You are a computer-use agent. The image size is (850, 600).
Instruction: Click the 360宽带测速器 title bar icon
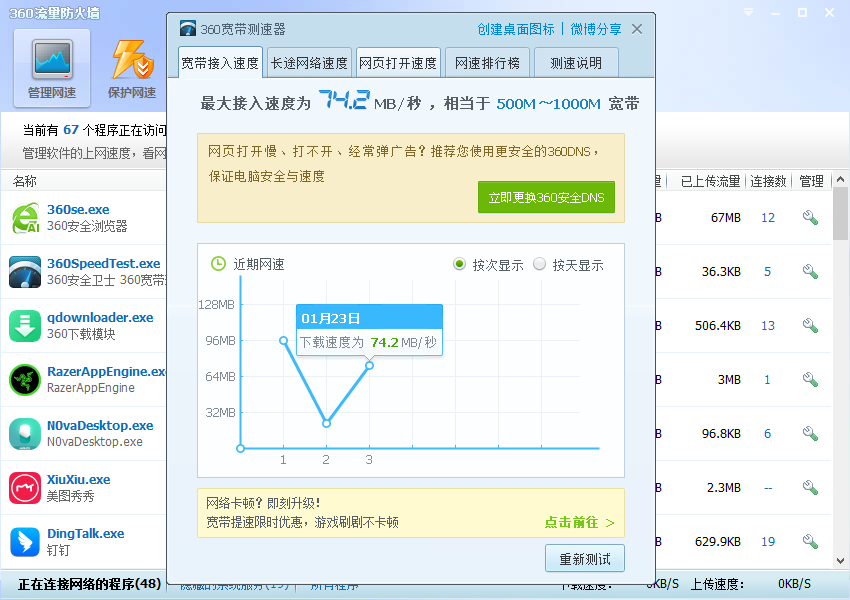click(x=188, y=29)
